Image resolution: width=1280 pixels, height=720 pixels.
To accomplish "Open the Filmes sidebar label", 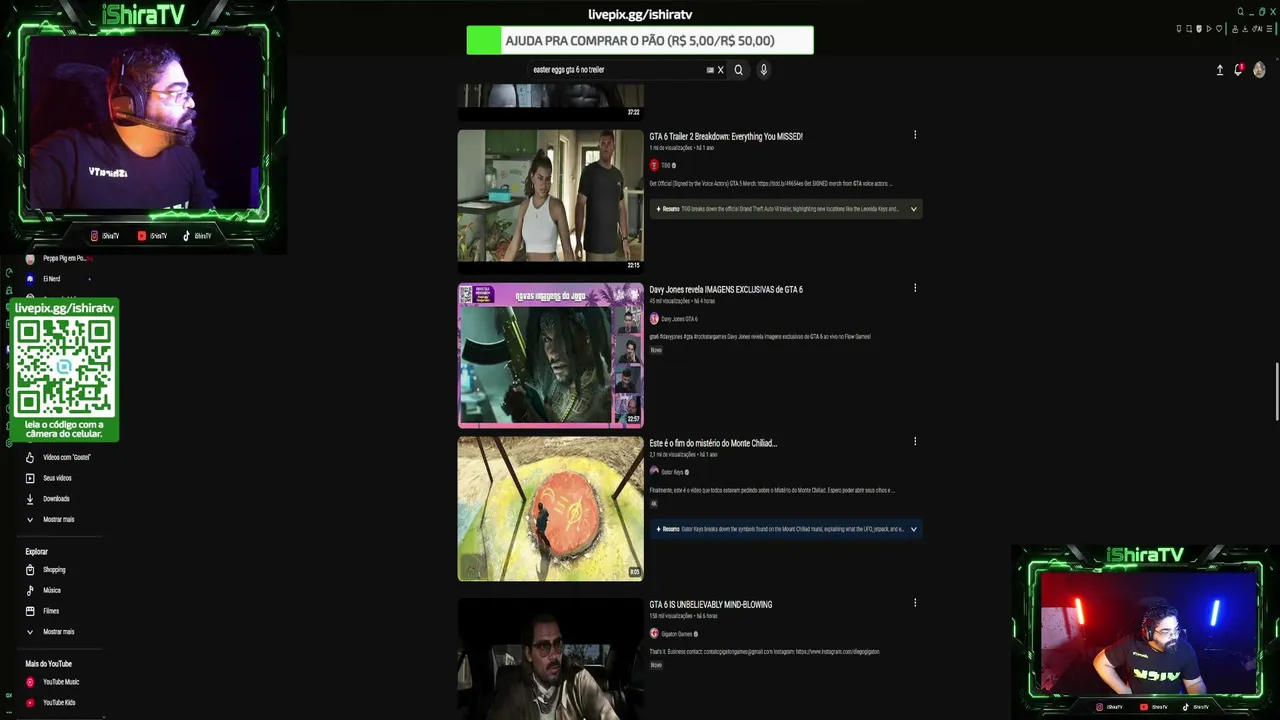I will 51,611.
